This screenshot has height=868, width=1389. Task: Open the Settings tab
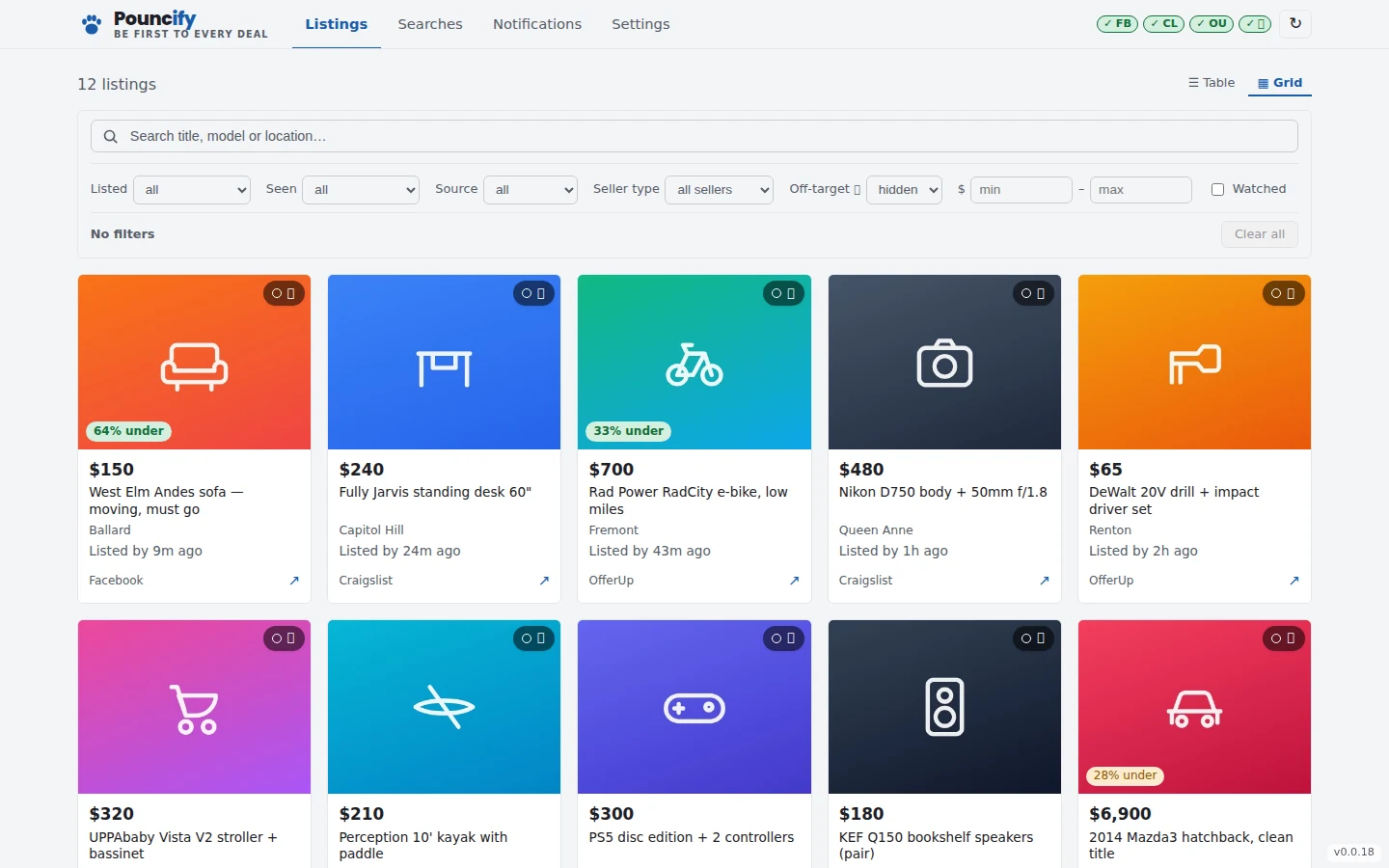tap(640, 24)
